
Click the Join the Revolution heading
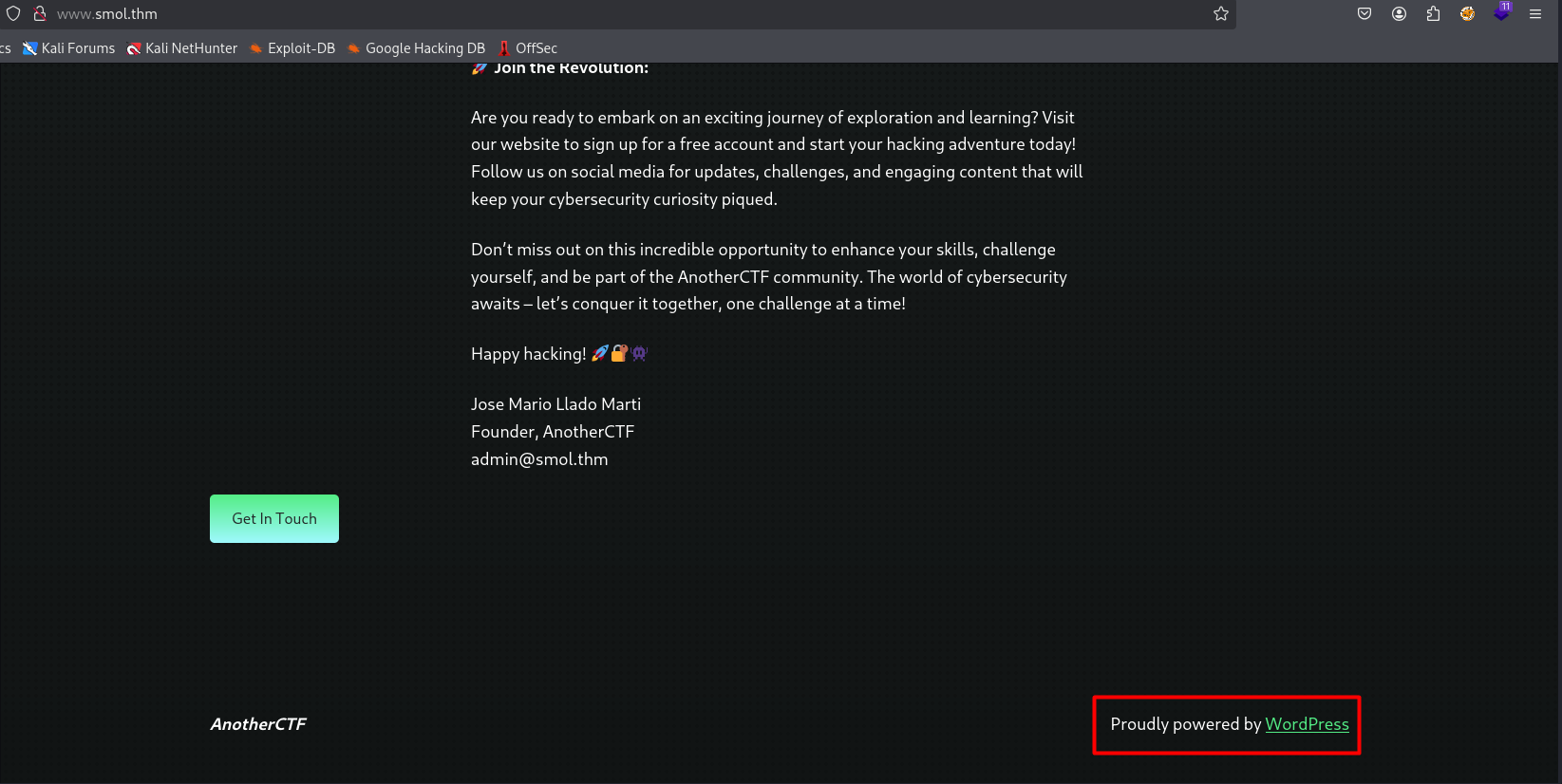click(570, 68)
